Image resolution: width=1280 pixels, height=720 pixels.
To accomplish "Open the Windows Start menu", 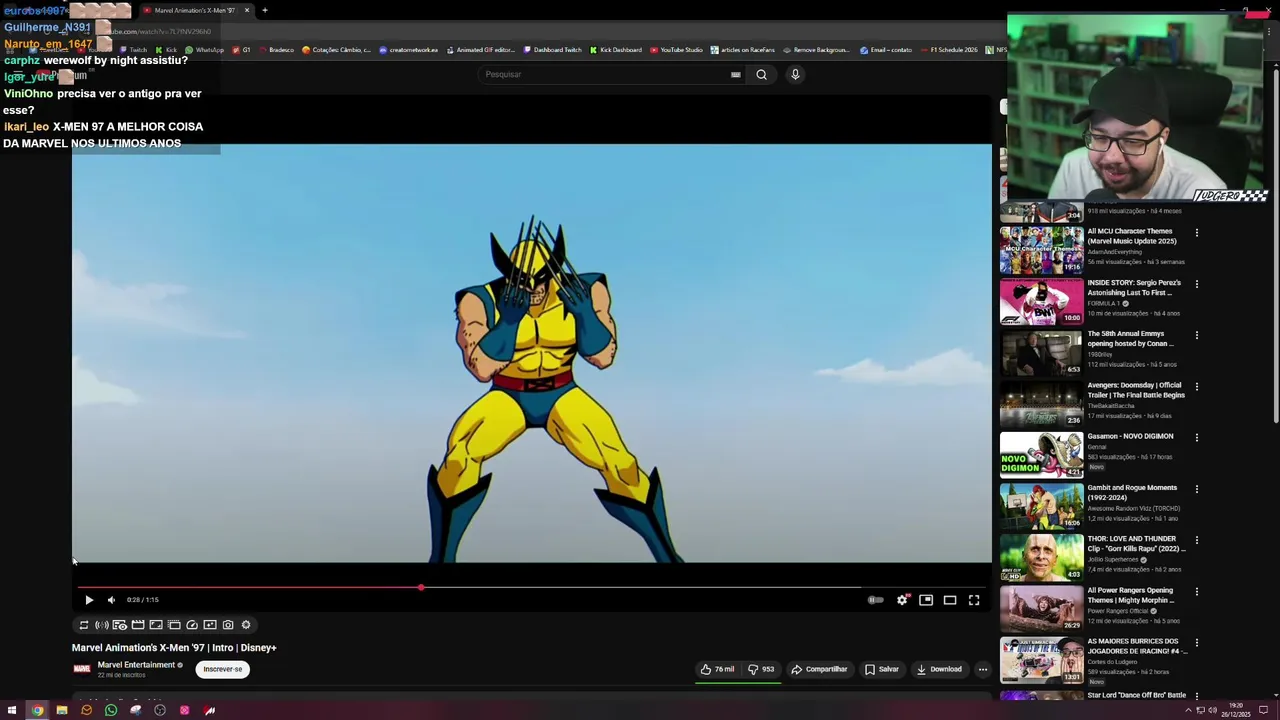I will (x=12, y=711).
